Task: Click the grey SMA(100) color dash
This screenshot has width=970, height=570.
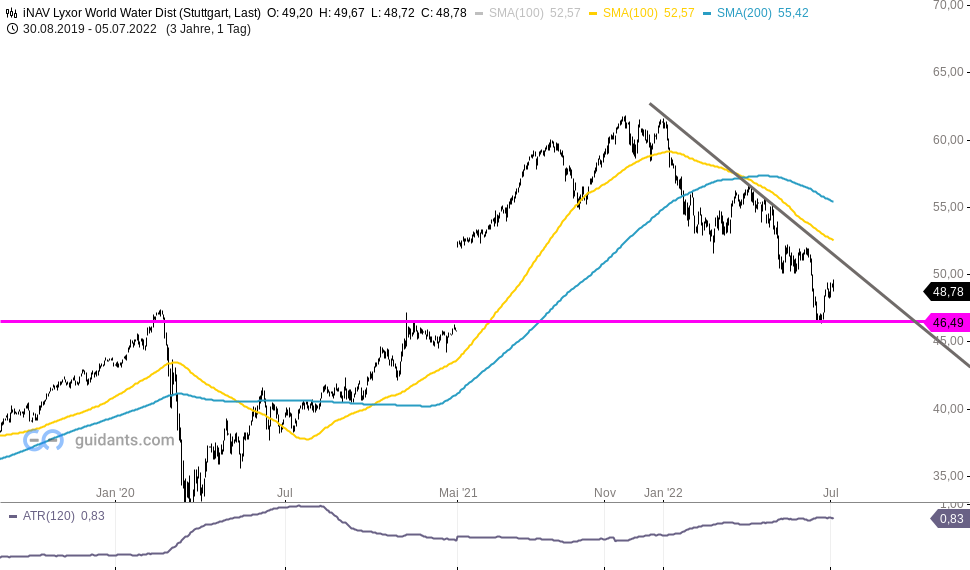Action: [479, 13]
